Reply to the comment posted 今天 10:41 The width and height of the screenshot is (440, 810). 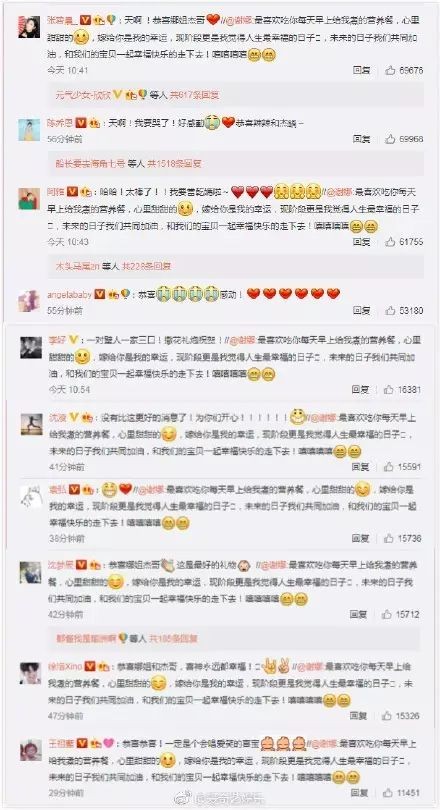click(x=362, y=70)
